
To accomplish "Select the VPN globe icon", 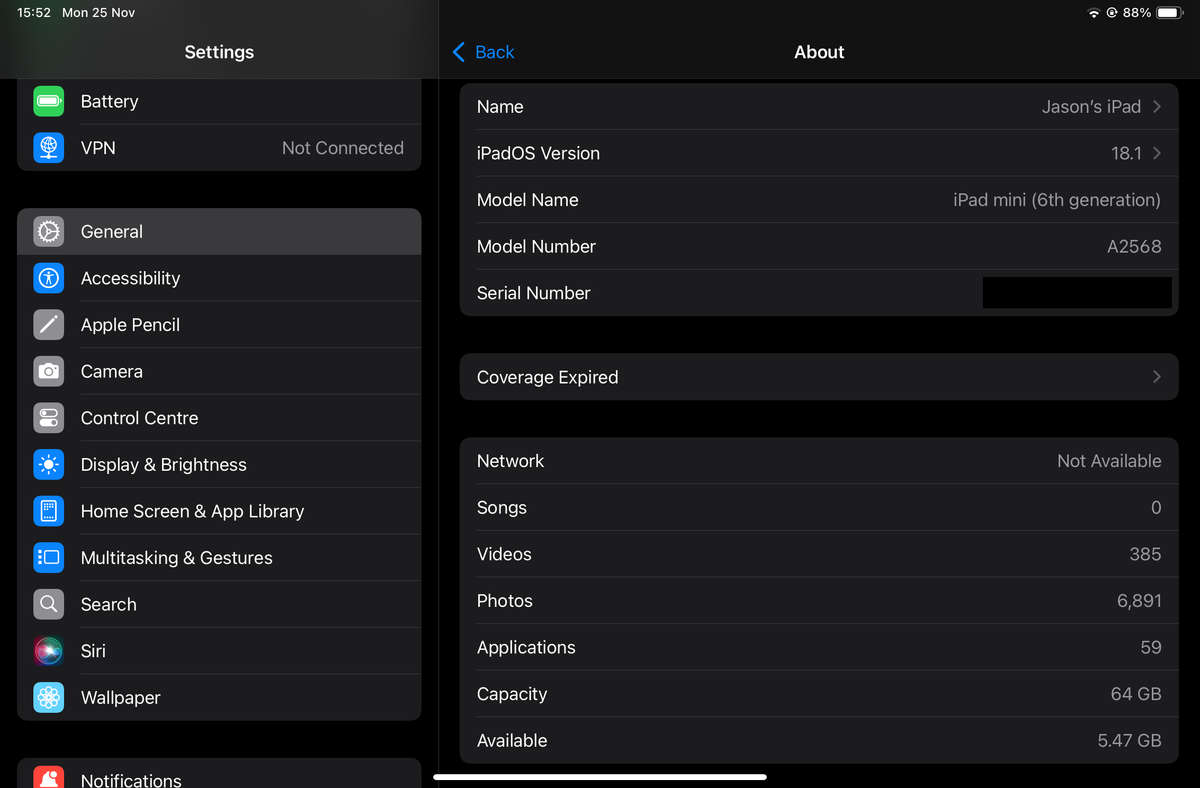I will [x=48, y=147].
